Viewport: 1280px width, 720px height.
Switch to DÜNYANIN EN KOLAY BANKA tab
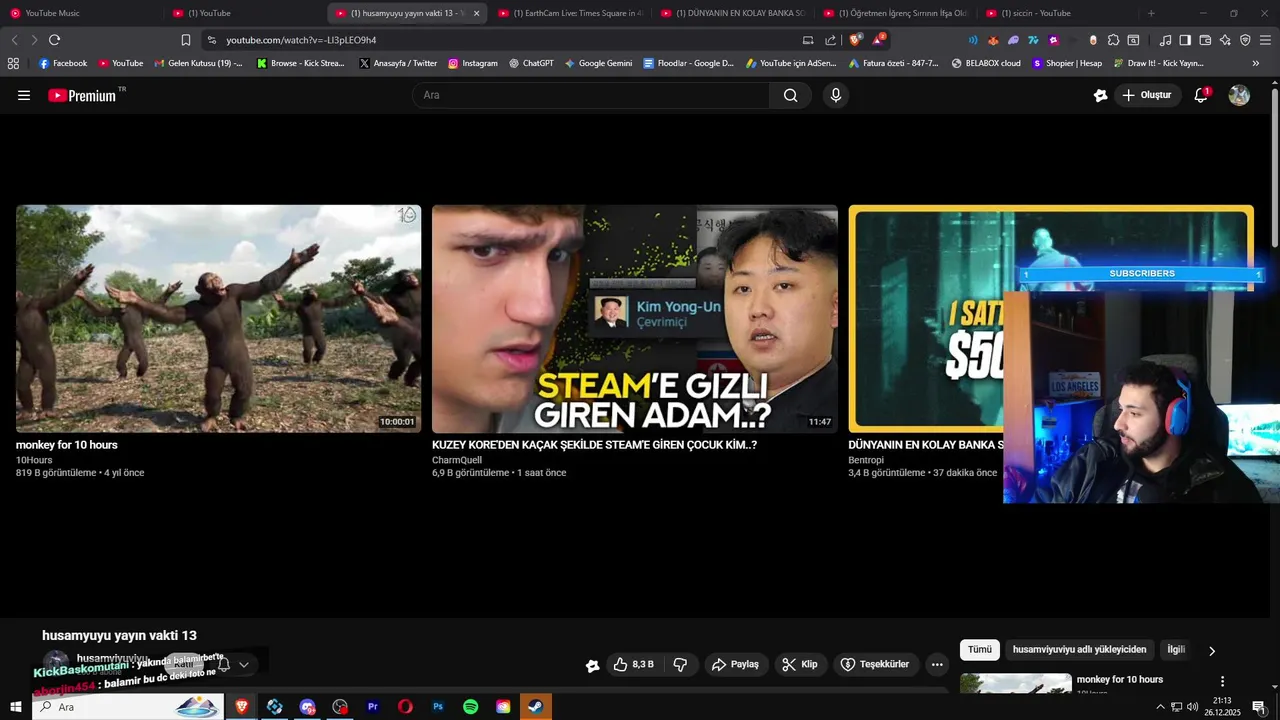tap(735, 13)
